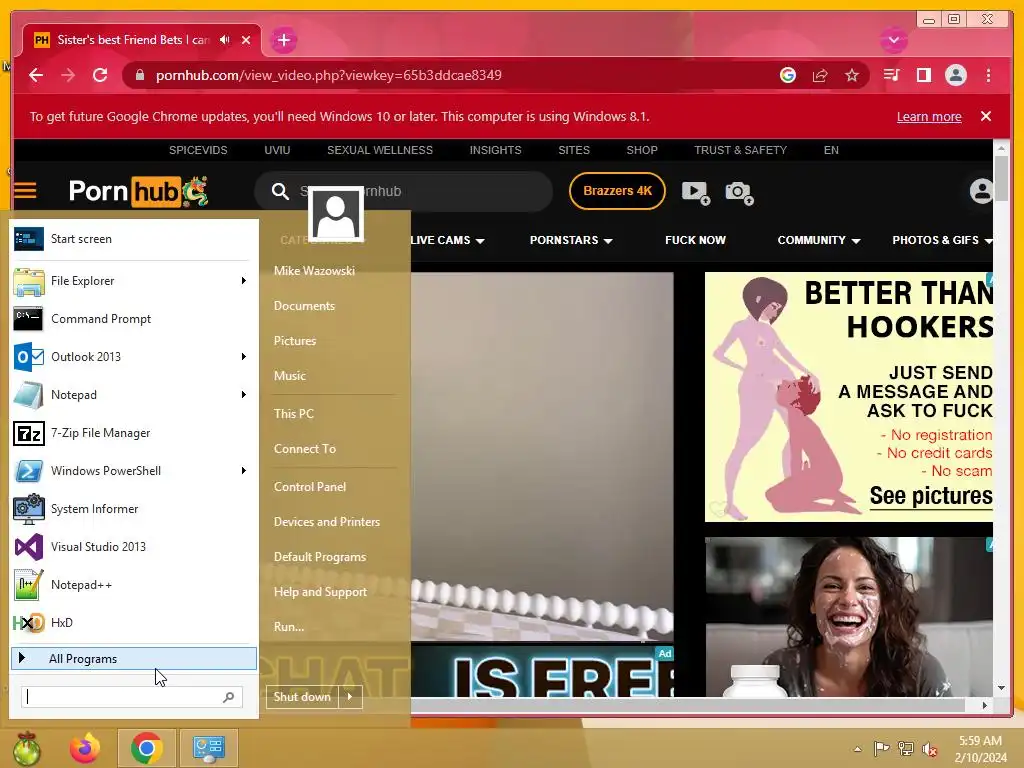Image resolution: width=1024 pixels, height=768 pixels.
Task: Open the site's user account icon
Action: click(x=982, y=191)
